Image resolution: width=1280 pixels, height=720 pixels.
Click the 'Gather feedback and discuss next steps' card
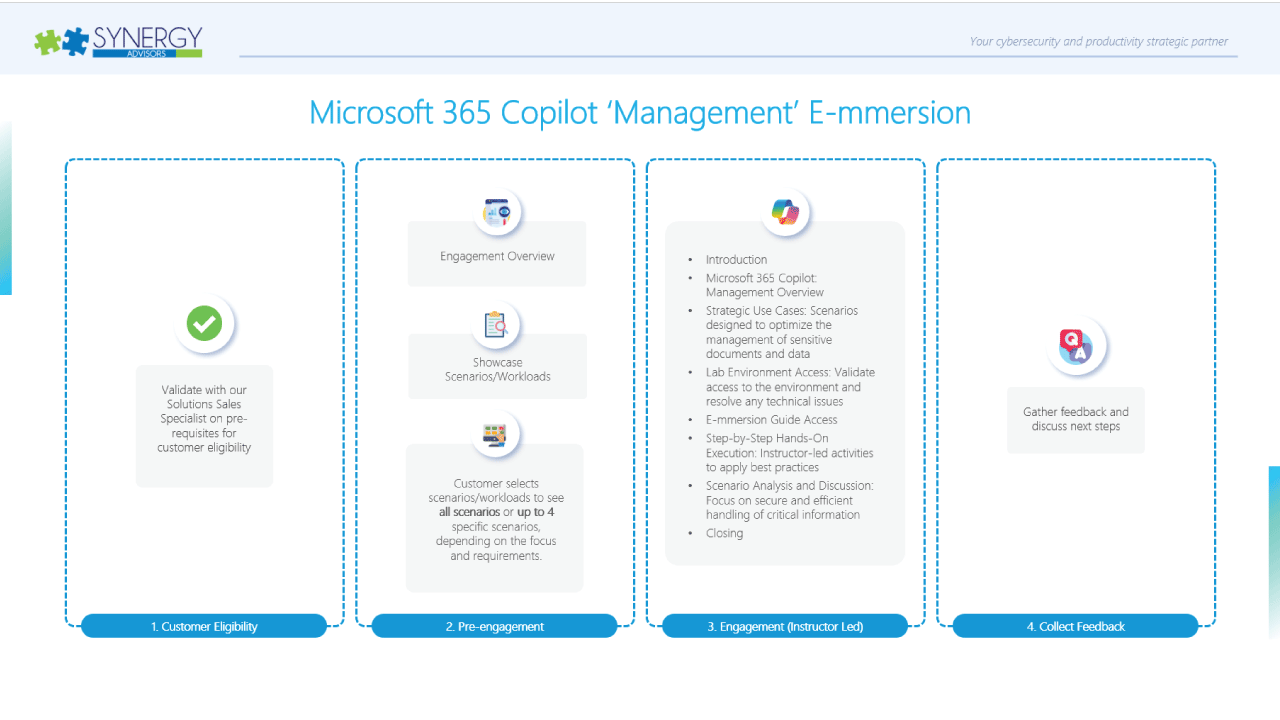pos(1076,420)
